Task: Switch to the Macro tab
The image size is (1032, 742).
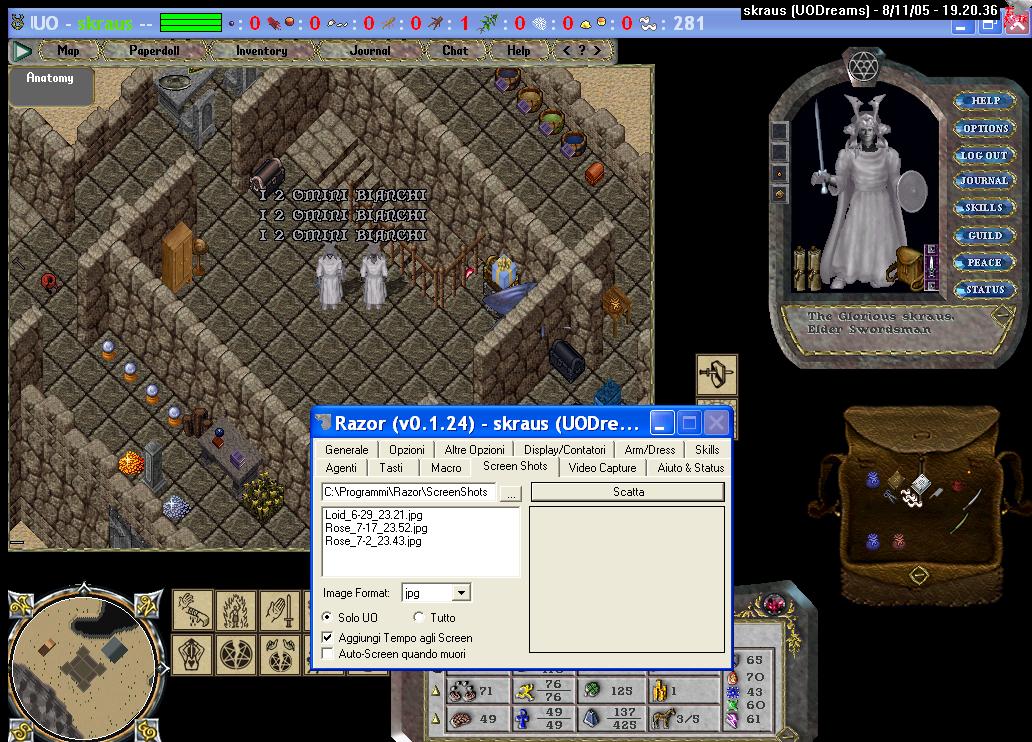Action: pyautogui.click(x=446, y=467)
